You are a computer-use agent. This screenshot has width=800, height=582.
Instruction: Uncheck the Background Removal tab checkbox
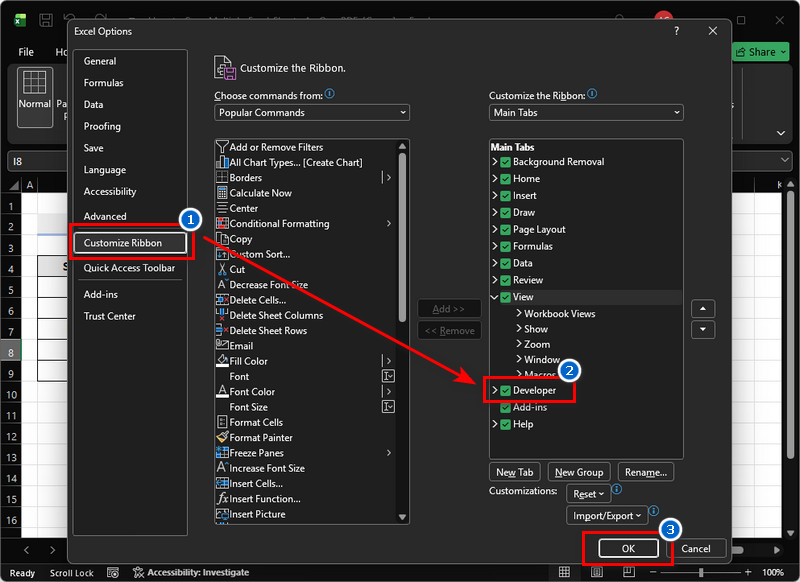(x=506, y=162)
